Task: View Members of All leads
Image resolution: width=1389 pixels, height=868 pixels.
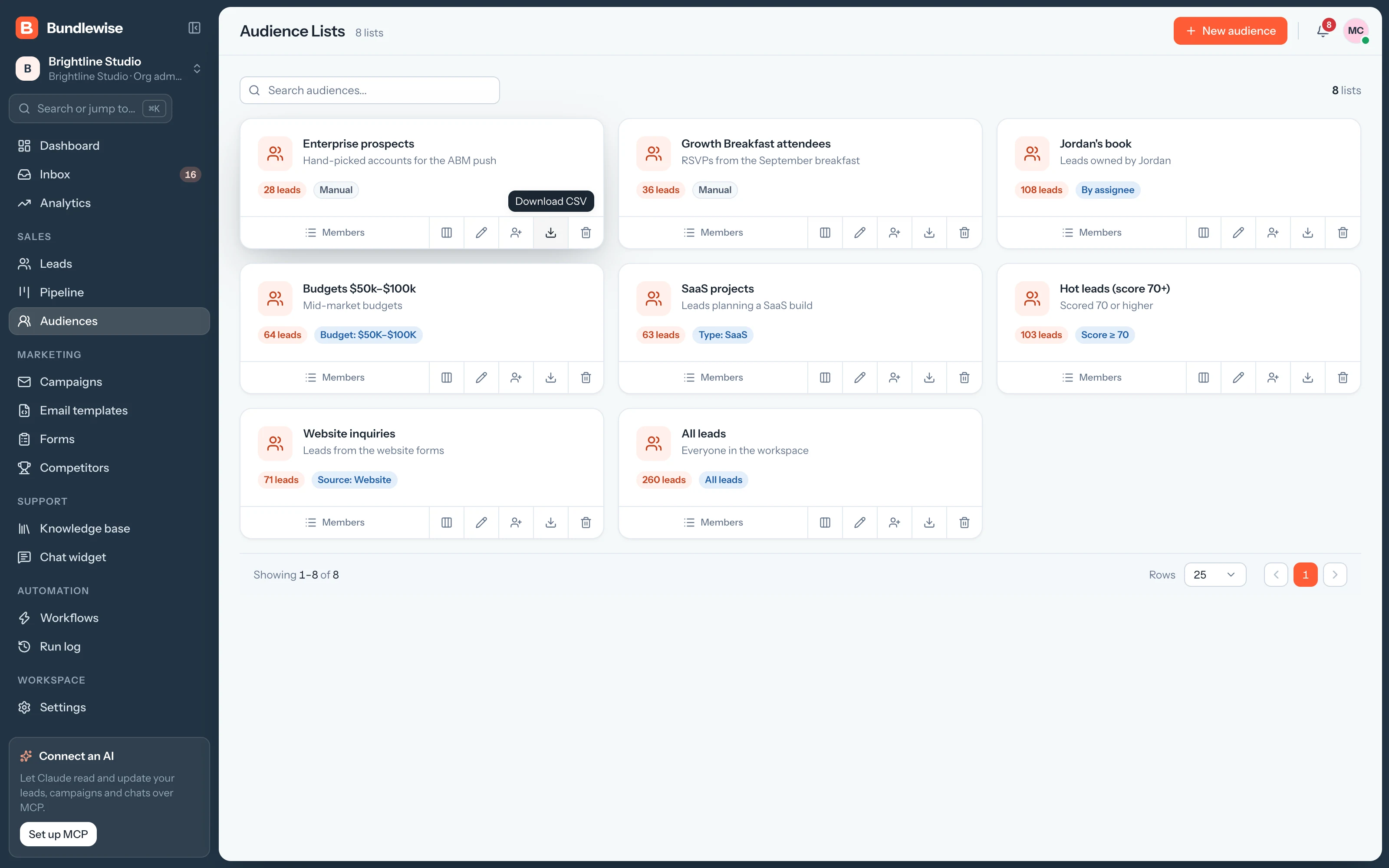Action: click(x=713, y=523)
